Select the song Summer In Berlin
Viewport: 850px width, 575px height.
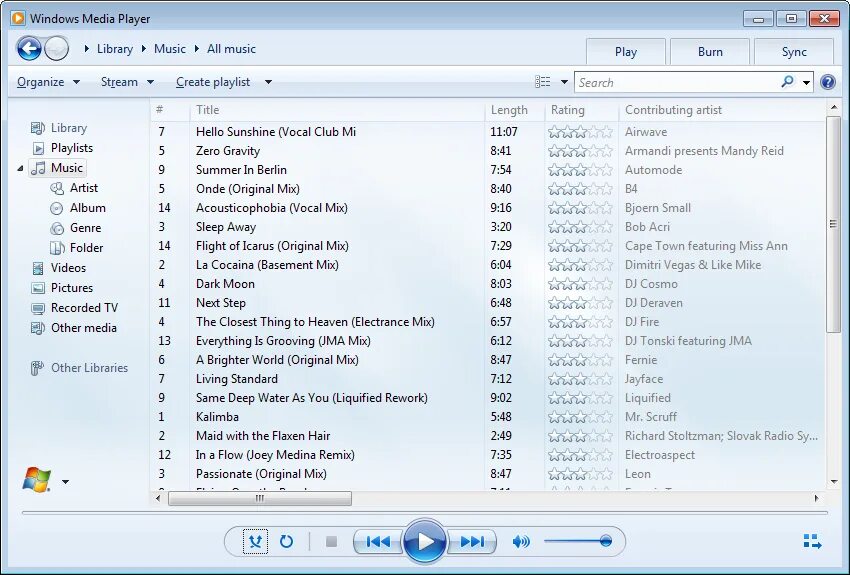(x=241, y=170)
